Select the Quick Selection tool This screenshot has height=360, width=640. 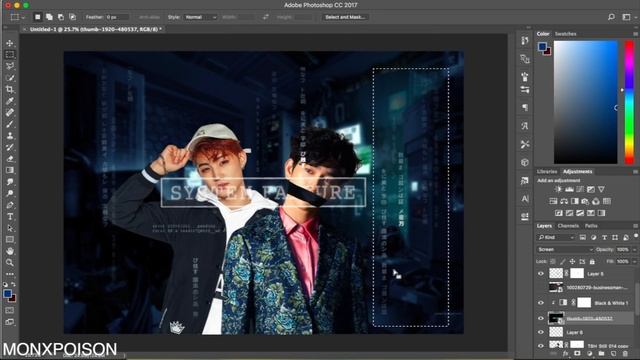[x=10, y=78]
